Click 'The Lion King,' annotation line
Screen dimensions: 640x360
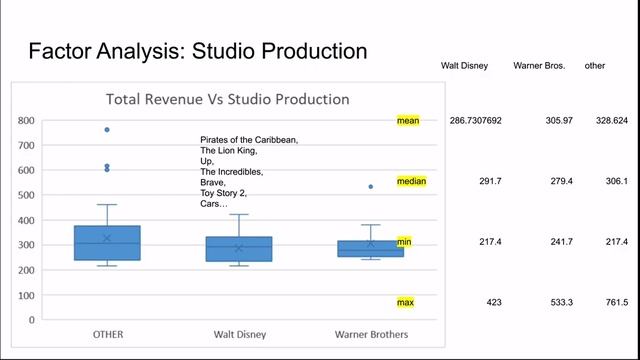[229, 150]
